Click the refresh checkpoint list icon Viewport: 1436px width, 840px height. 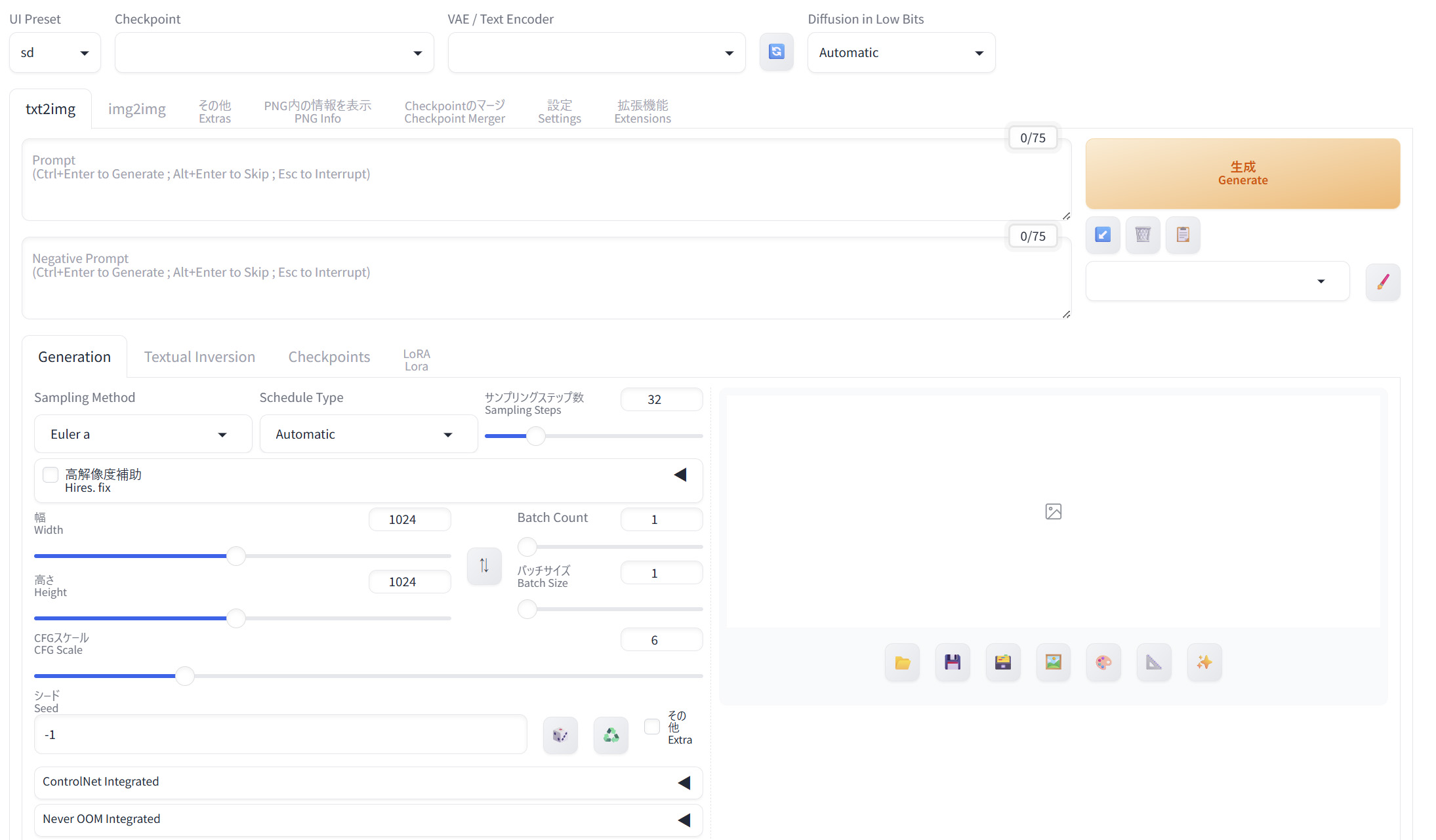(x=776, y=52)
